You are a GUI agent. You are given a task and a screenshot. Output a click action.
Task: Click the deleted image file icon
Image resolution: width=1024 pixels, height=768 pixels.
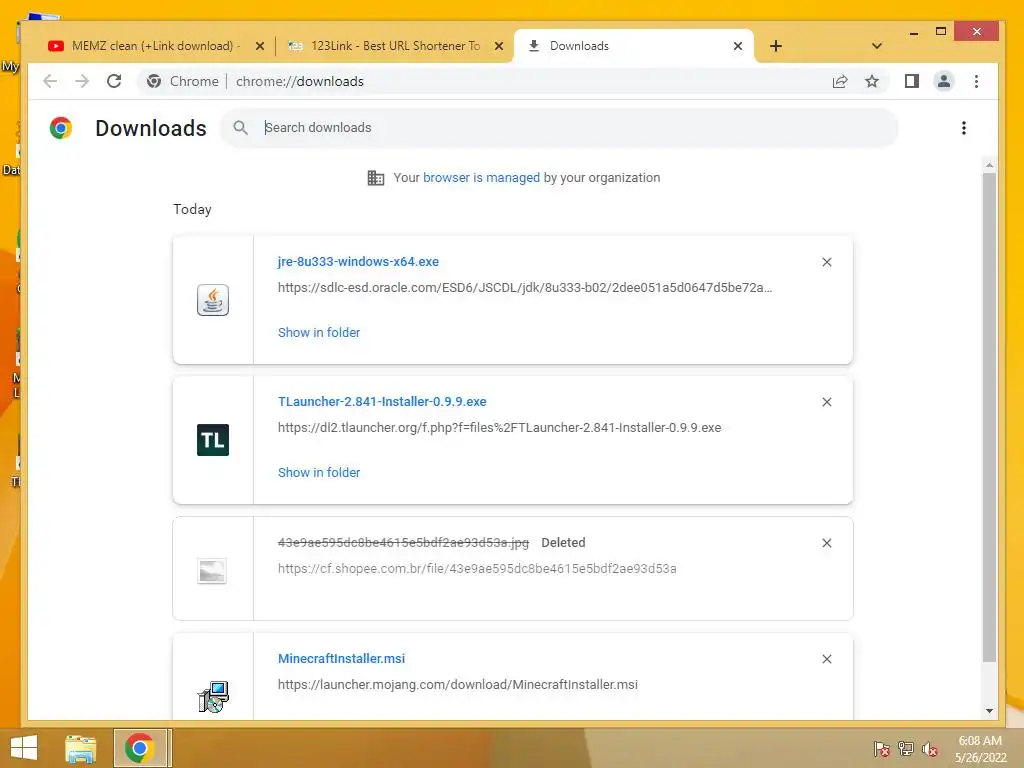(212, 571)
